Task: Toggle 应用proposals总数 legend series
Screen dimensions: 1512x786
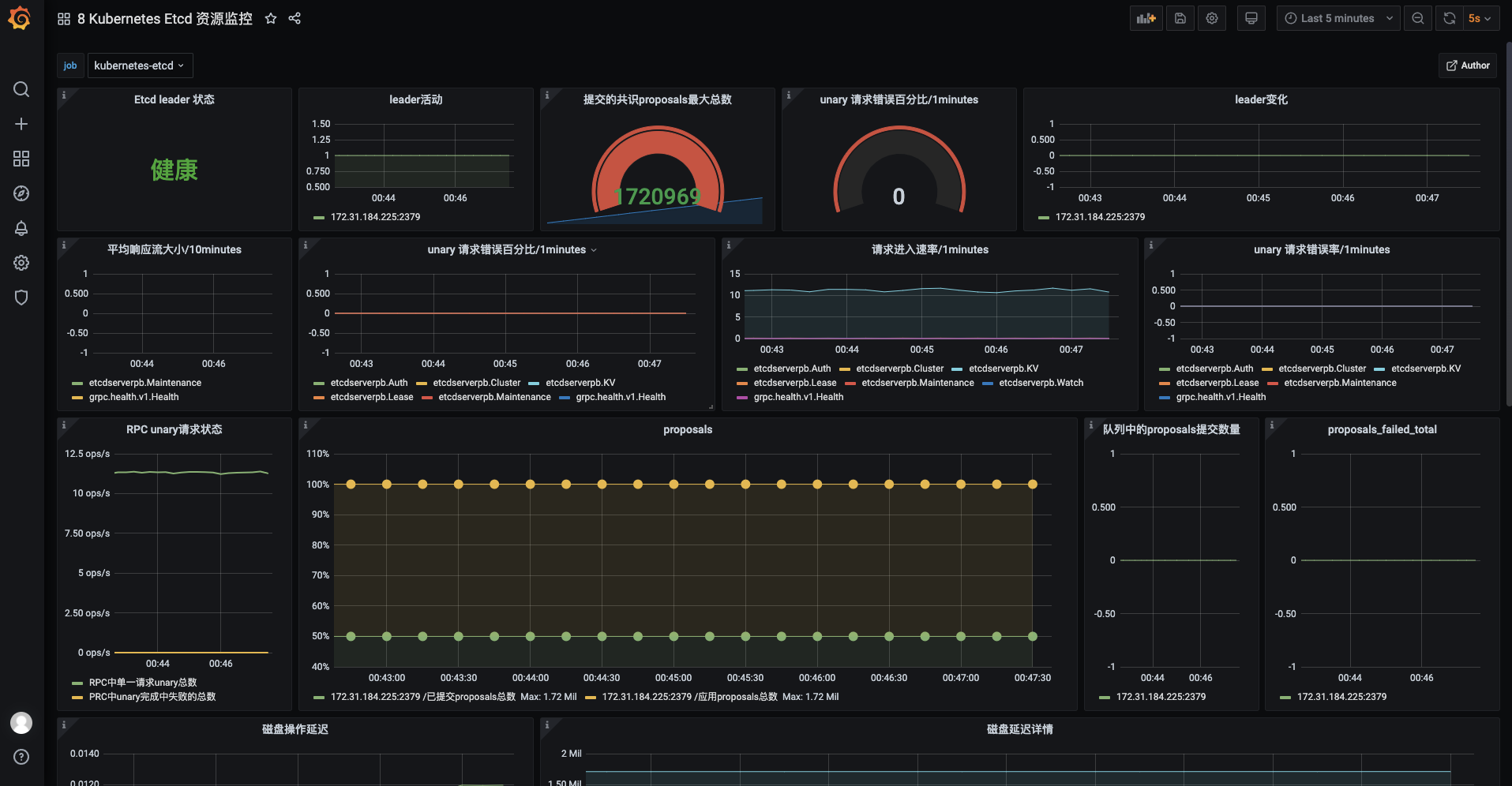Action: click(689, 697)
